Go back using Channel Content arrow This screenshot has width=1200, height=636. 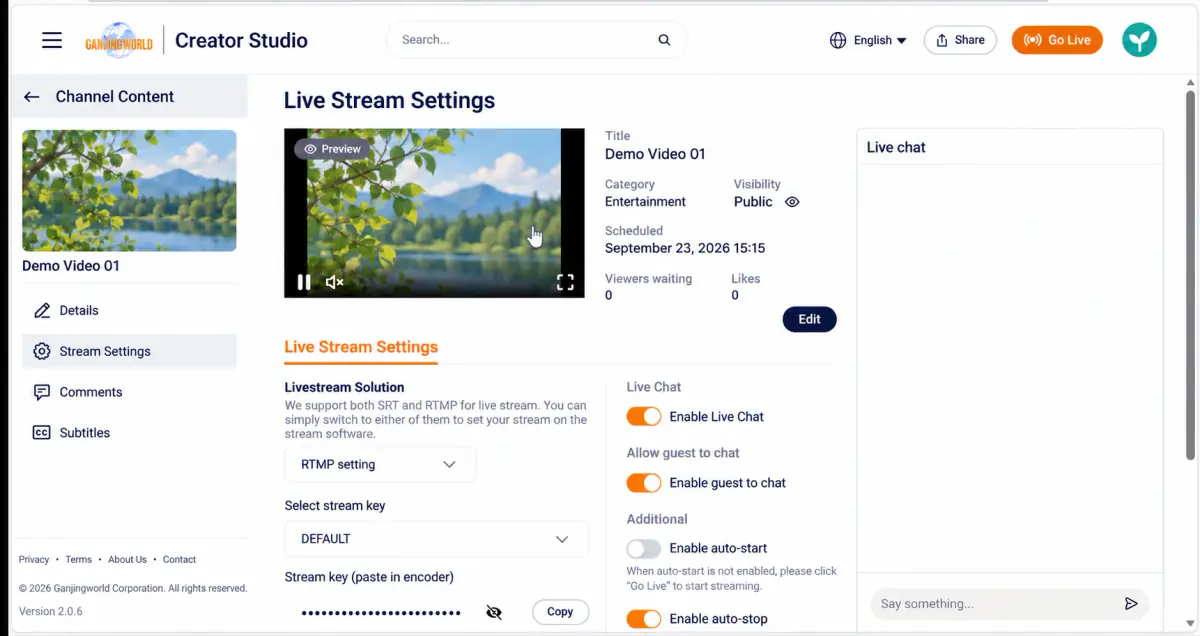coord(32,97)
